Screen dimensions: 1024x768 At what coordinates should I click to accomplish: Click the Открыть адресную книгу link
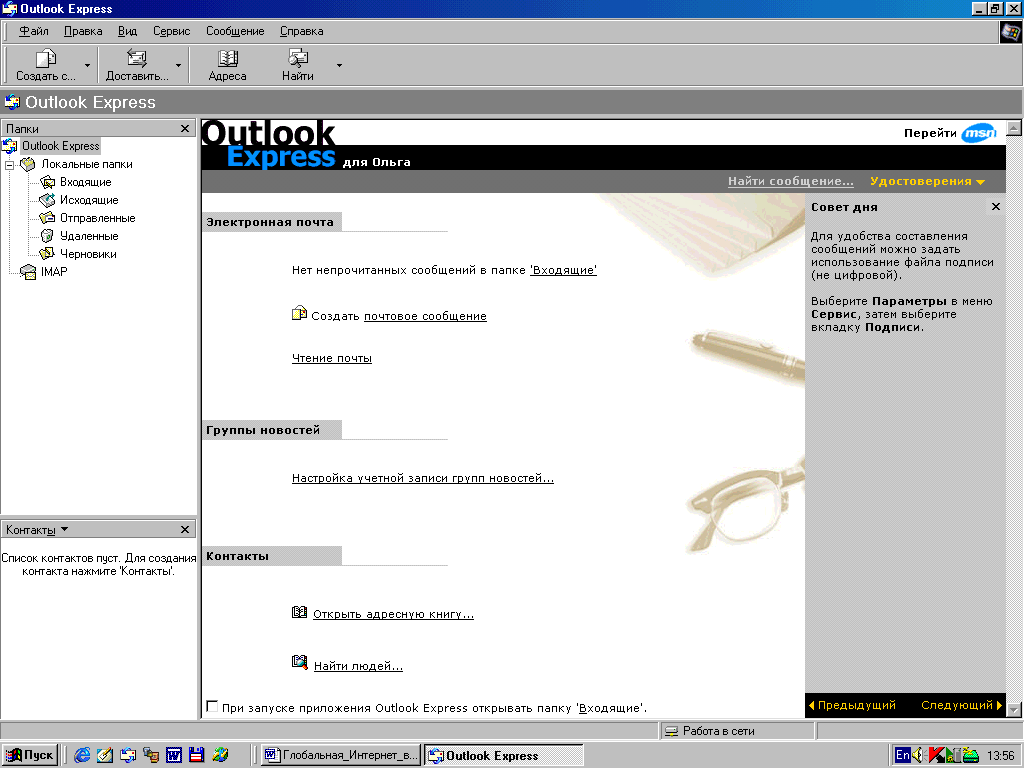coord(393,614)
